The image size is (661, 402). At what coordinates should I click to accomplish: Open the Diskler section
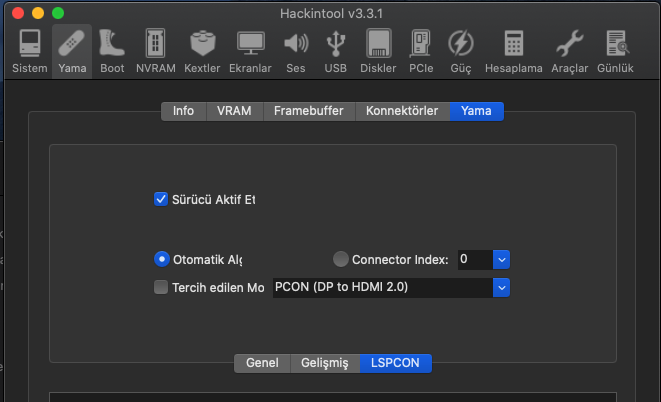[x=378, y=50]
